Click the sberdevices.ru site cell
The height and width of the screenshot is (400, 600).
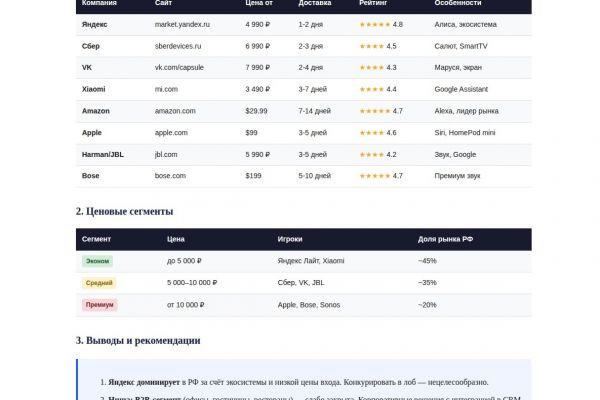178,46
